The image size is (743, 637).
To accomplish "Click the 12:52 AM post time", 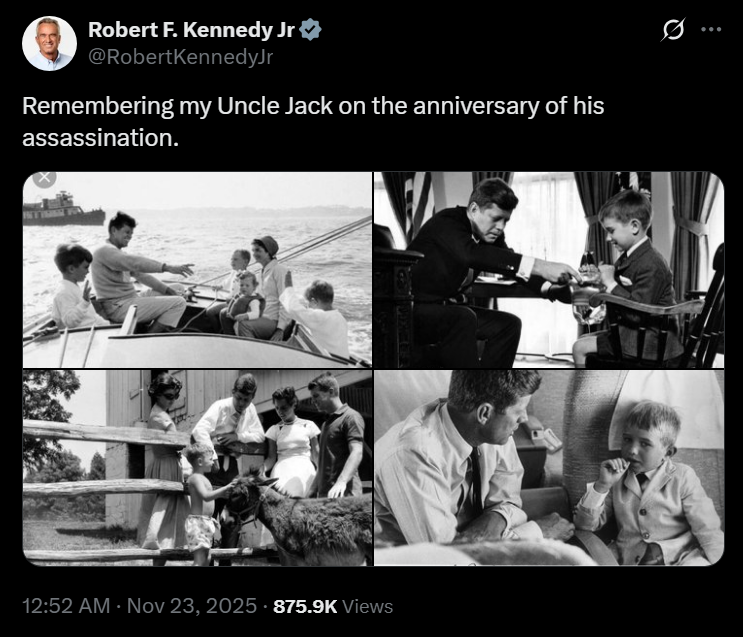I will (63, 606).
